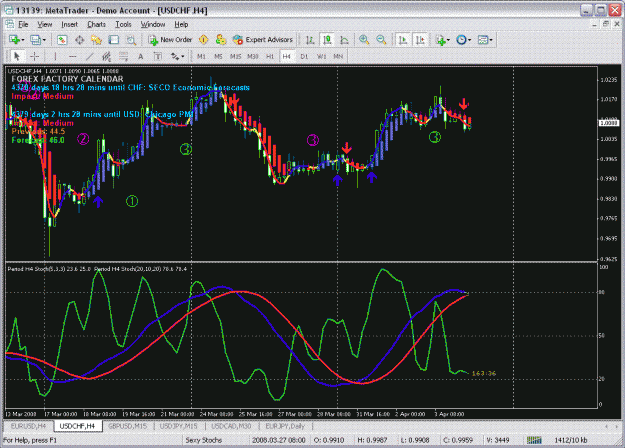This screenshot has height=448, width=625.
Task: Switch to the M15 timeframe
Action: (x=235, y=56)
